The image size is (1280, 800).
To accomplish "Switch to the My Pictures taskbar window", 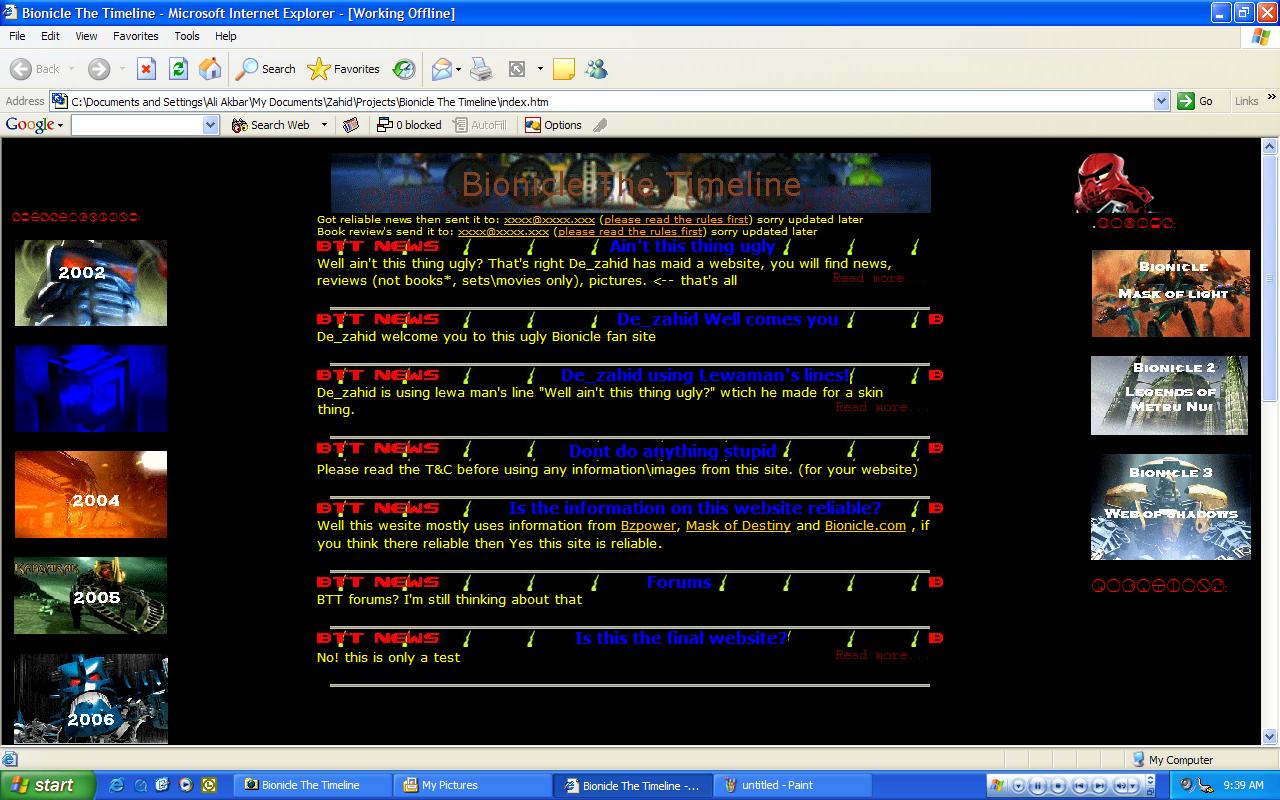I will click(x=473, y=785).
